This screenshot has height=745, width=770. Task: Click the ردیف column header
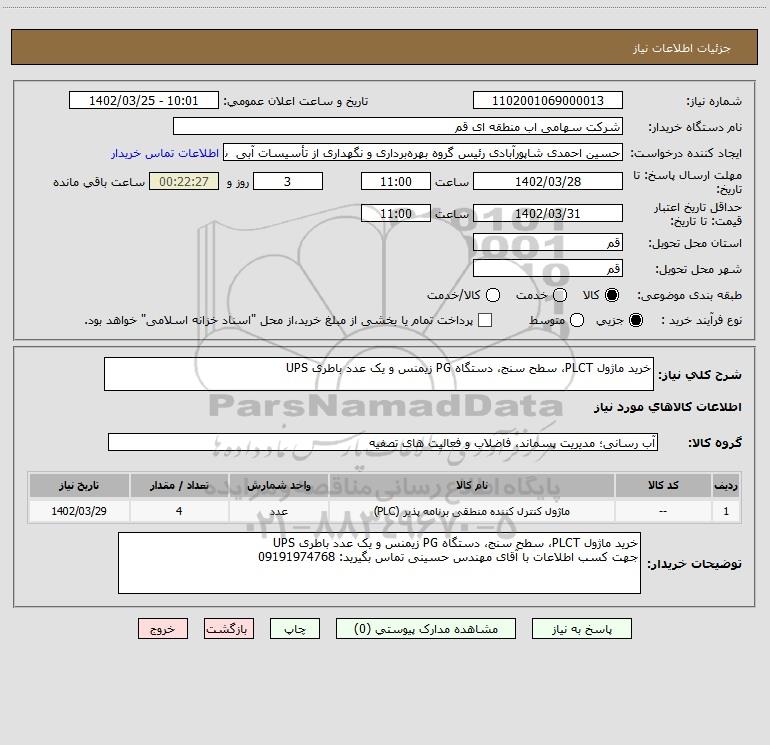point(726,485)
